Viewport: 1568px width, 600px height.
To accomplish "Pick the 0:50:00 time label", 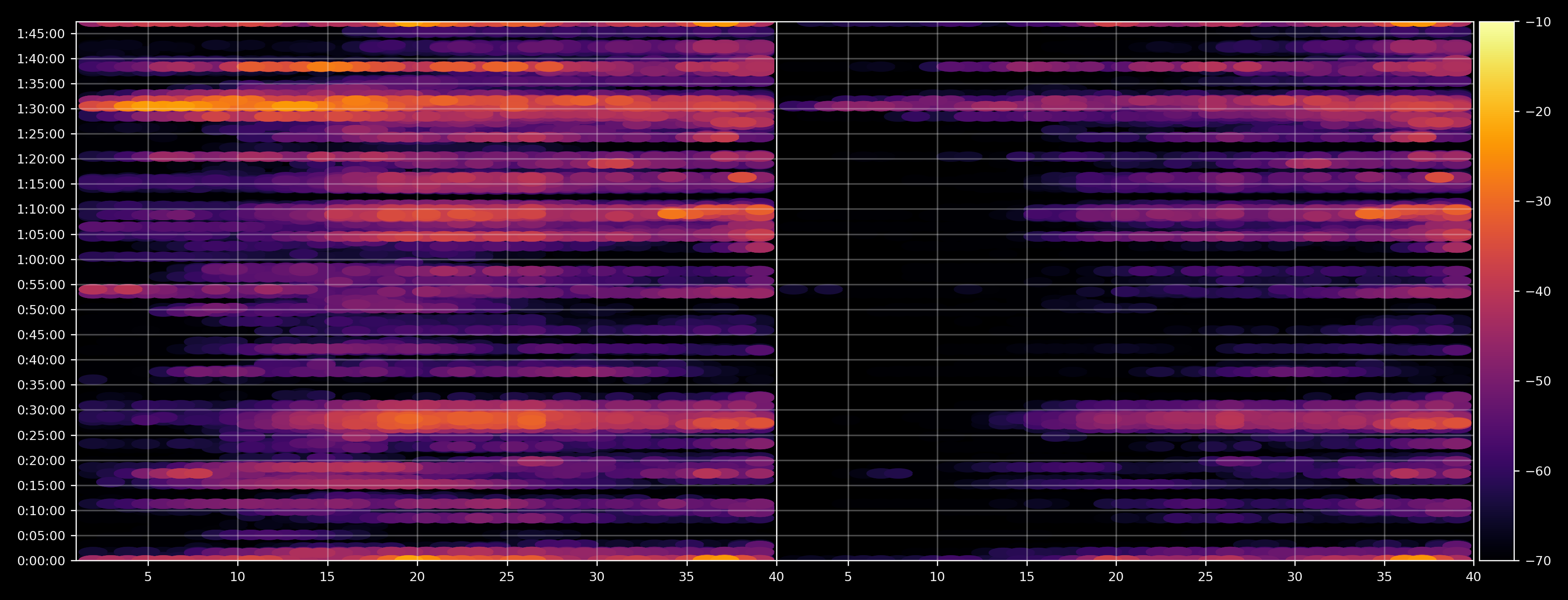I will pyautogui.click(x=41, y=309).
